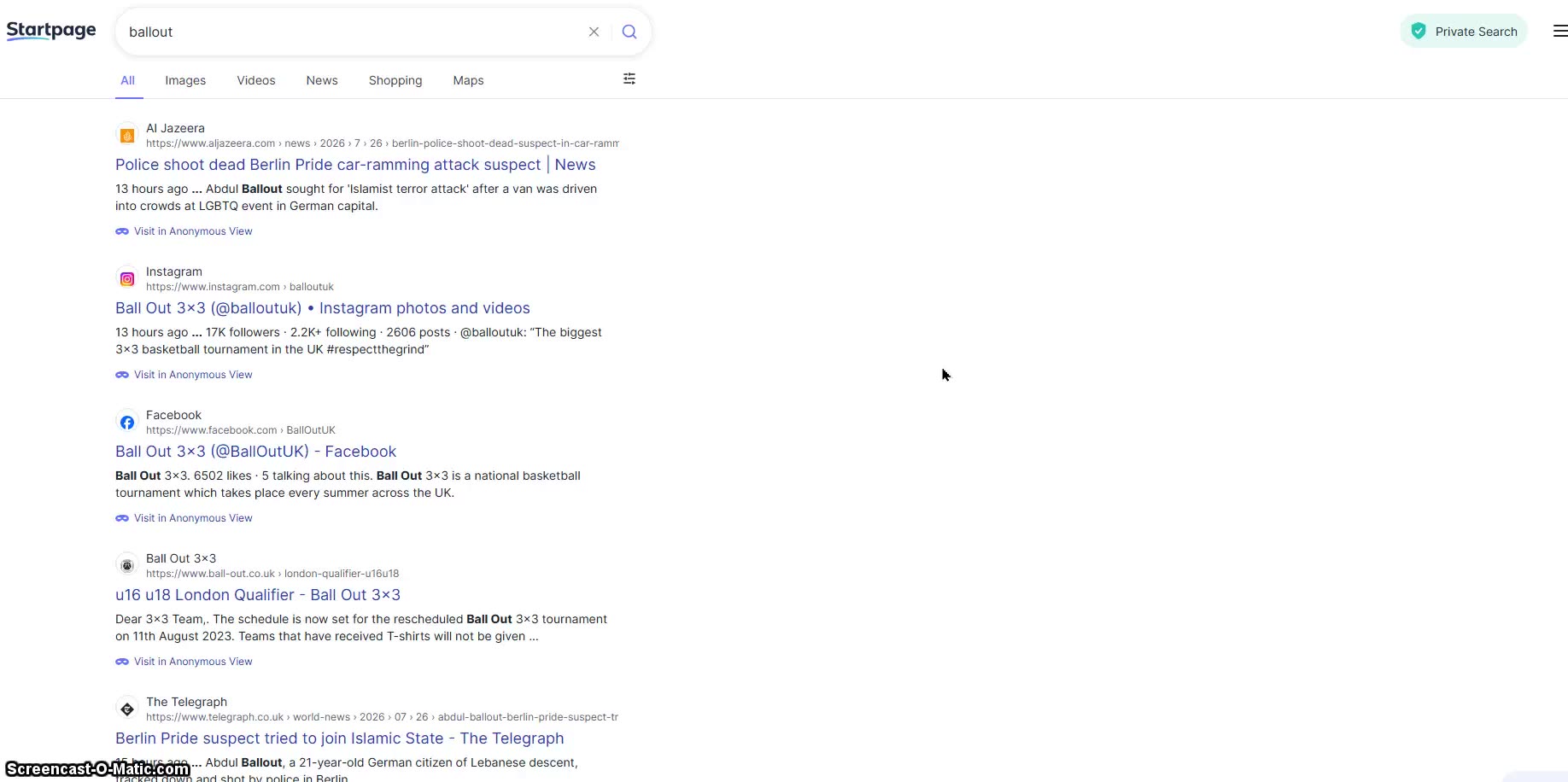Screen dimensions: 1568x782
Task: Click the telegraph.co.uk URL breadcrumb
Action: (383, 717)
